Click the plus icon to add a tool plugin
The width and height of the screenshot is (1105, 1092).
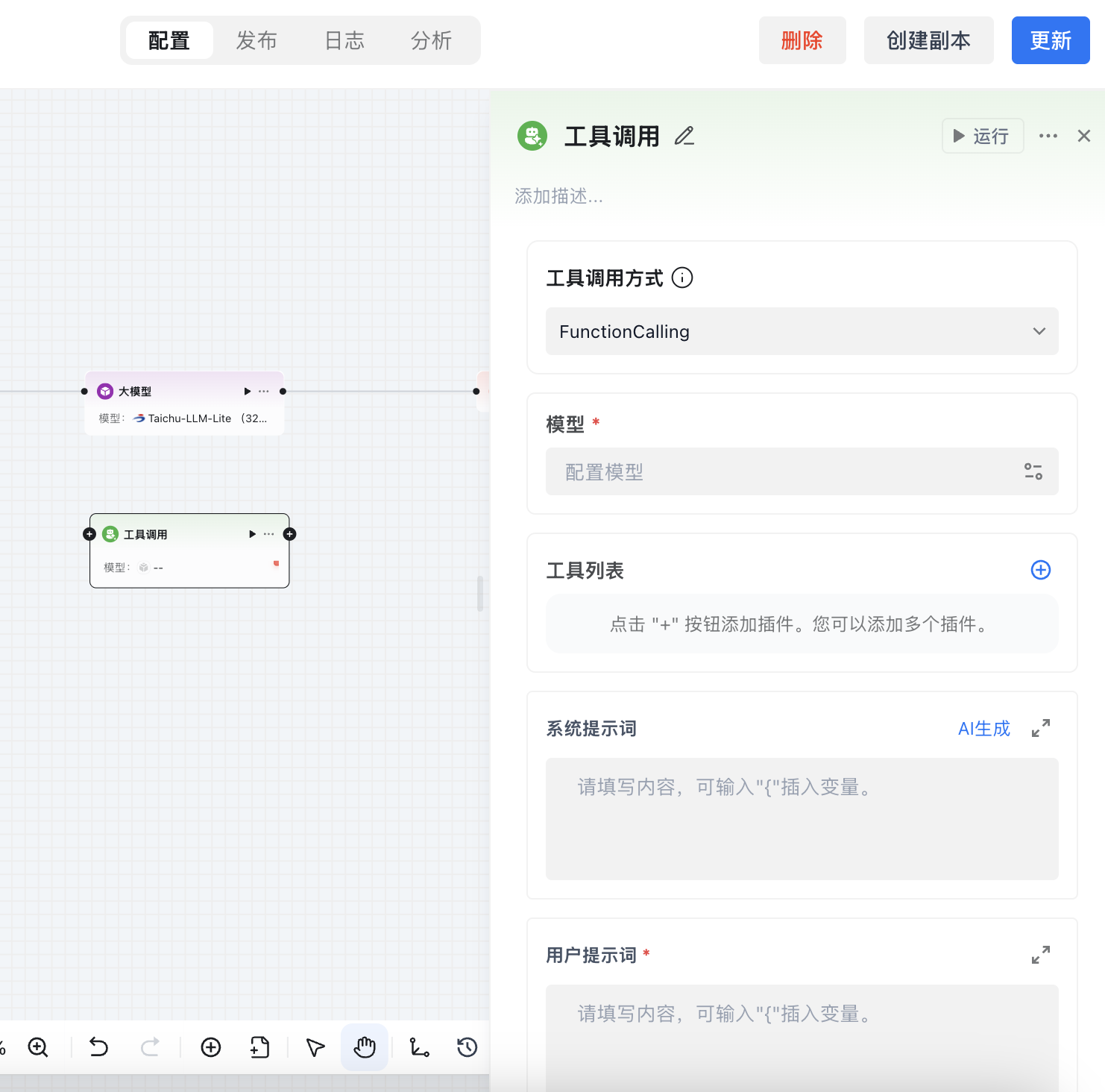point(1040,569)
